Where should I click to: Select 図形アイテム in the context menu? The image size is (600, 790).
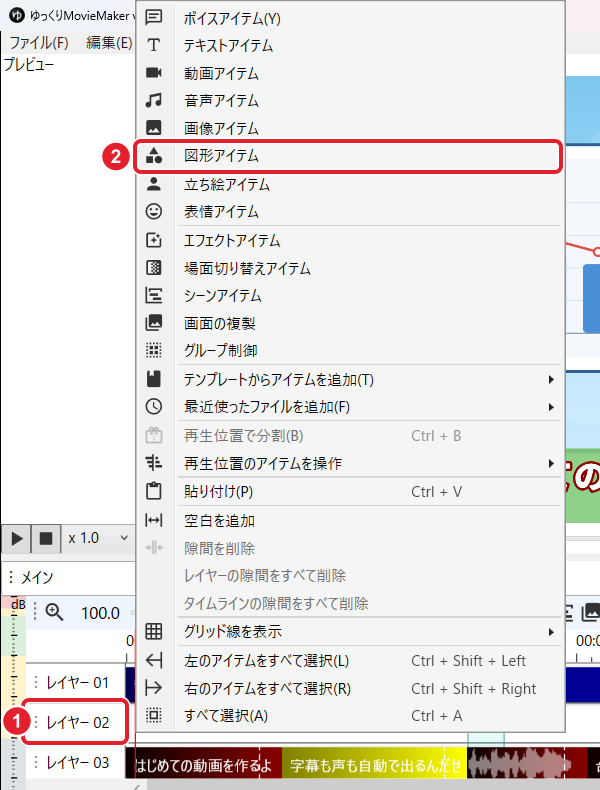348,156
